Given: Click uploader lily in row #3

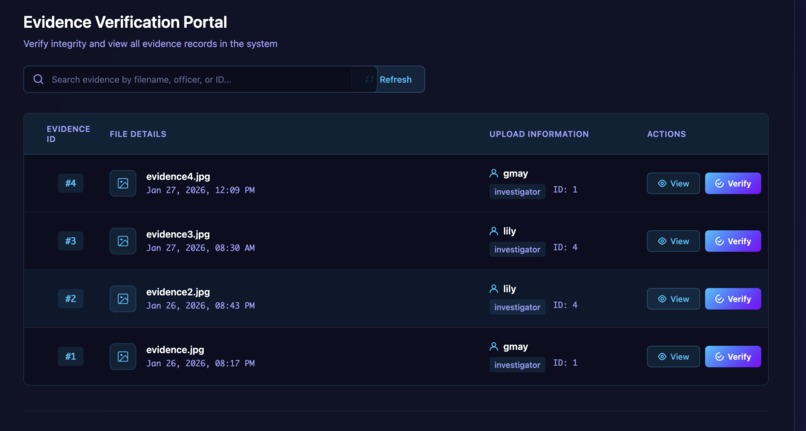Looking at the screenshot, I should (x=509, y=231).
